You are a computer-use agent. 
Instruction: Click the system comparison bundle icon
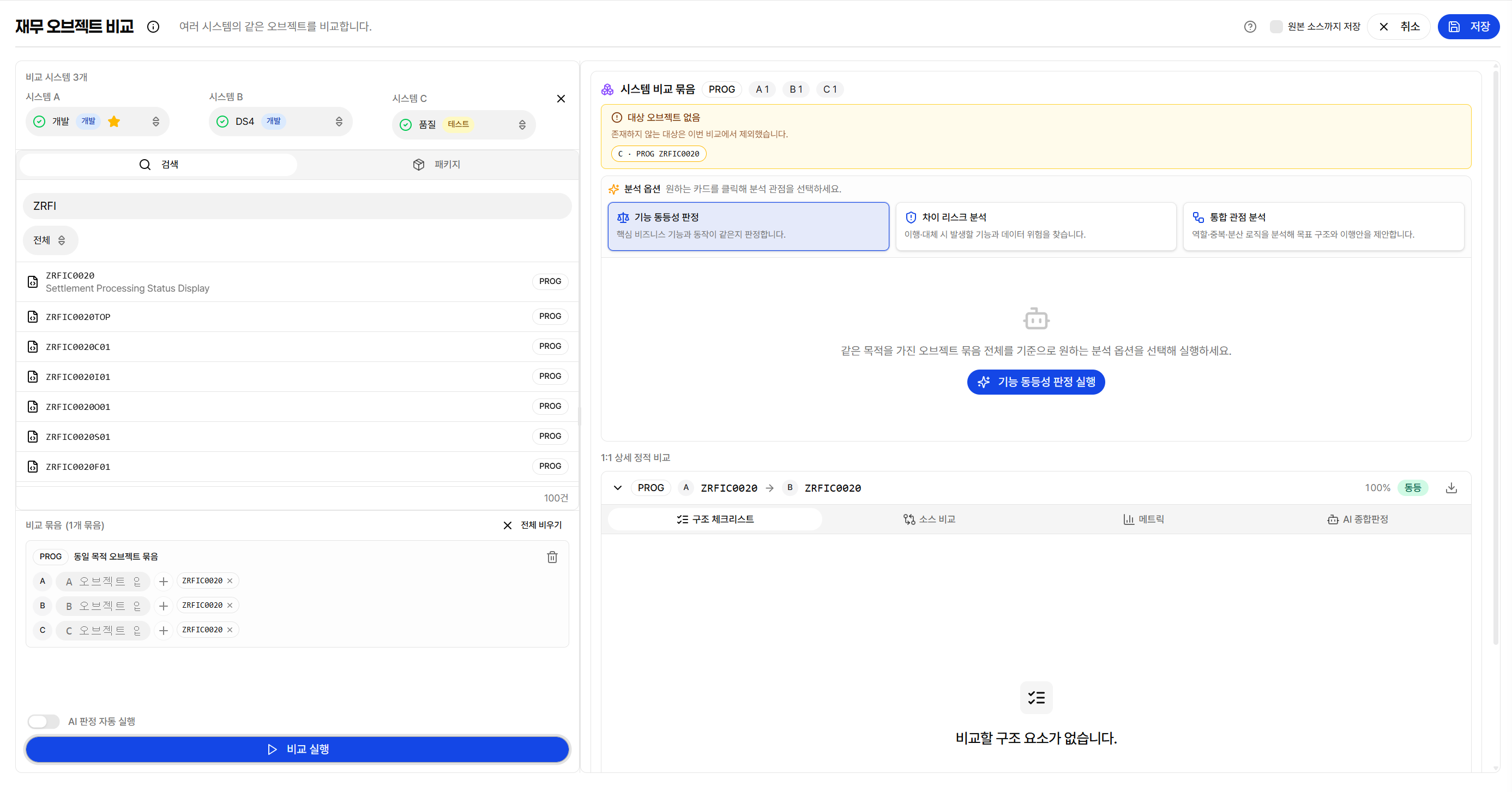[607, 89]
